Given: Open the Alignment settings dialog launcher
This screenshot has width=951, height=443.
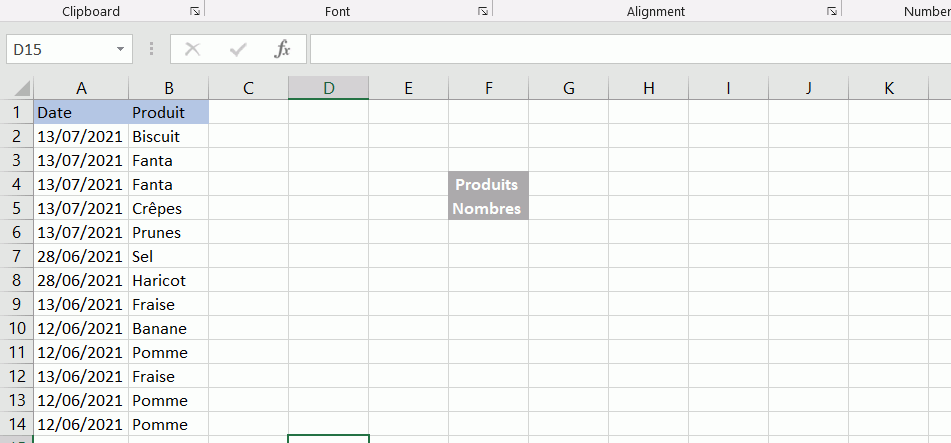Looking at the screenshot, I should point(831,12).
